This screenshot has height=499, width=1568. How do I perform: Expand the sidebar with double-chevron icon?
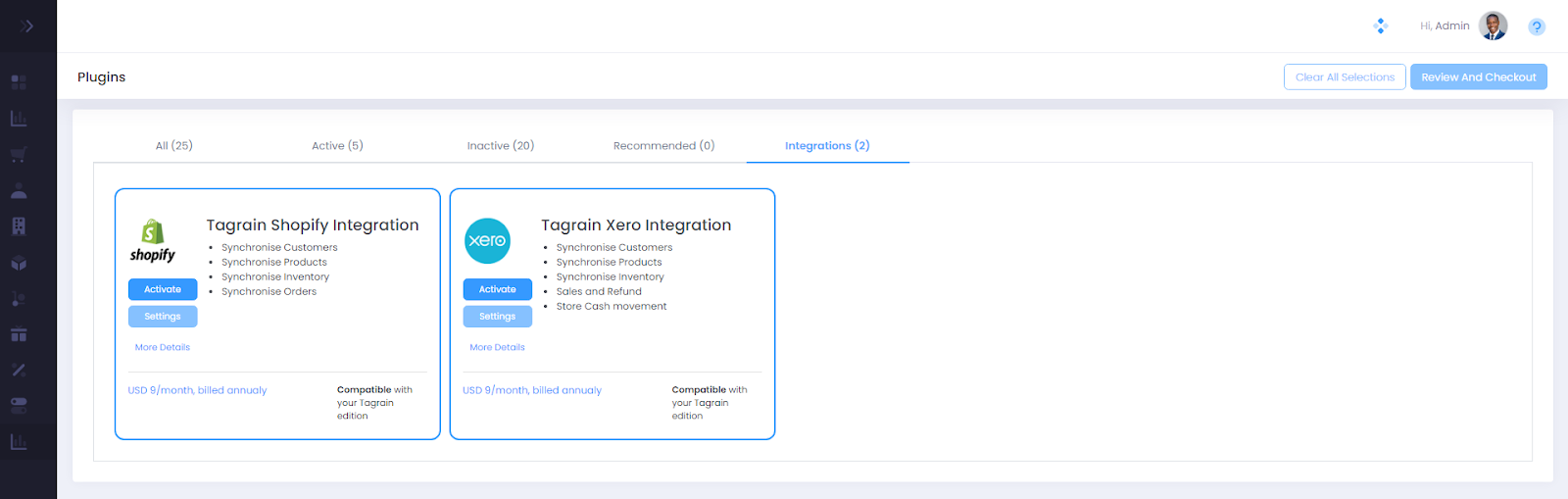(x=27, y=26)
